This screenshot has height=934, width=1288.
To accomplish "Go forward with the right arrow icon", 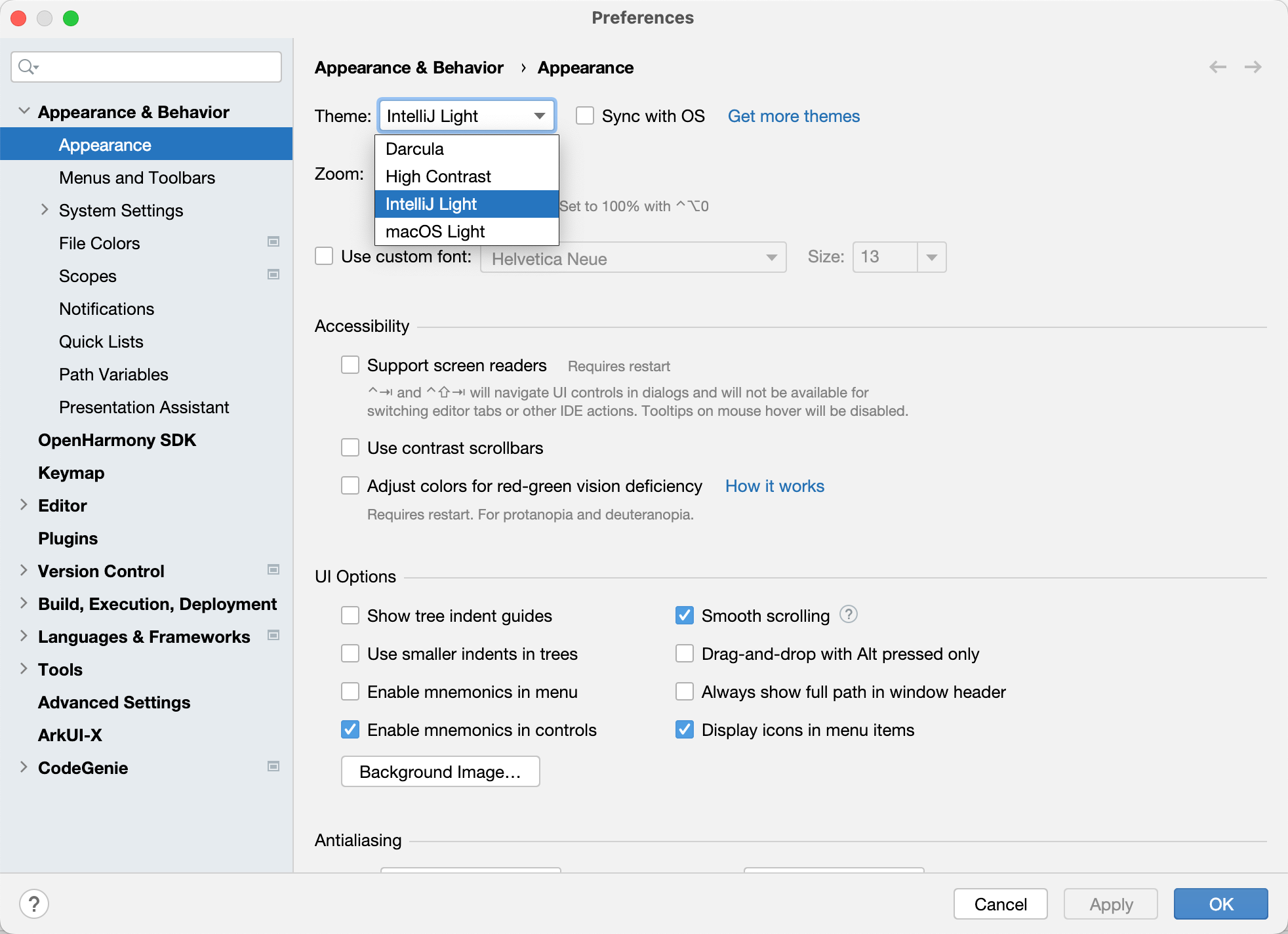I will pyautogui.click(x=1253, y=67).
